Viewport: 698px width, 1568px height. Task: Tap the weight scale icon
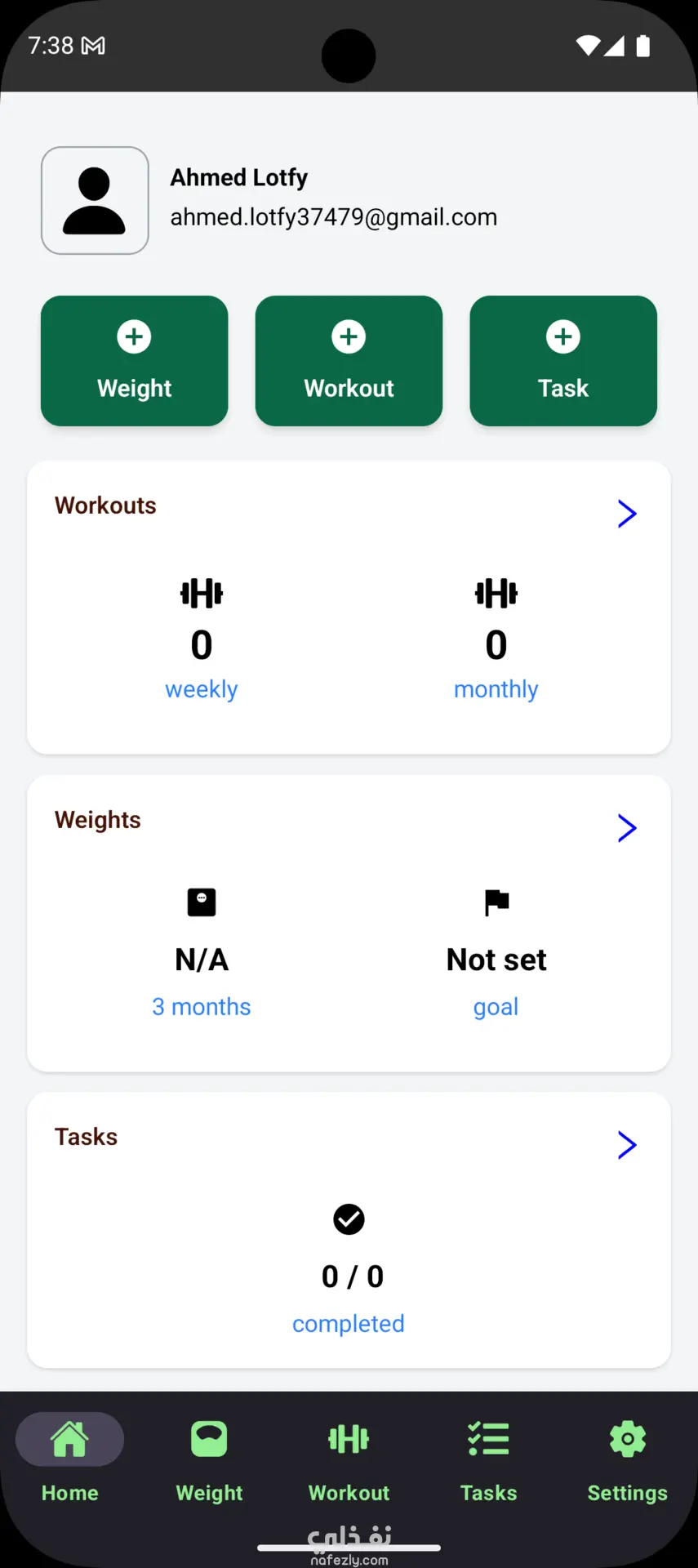pos(202,902)
